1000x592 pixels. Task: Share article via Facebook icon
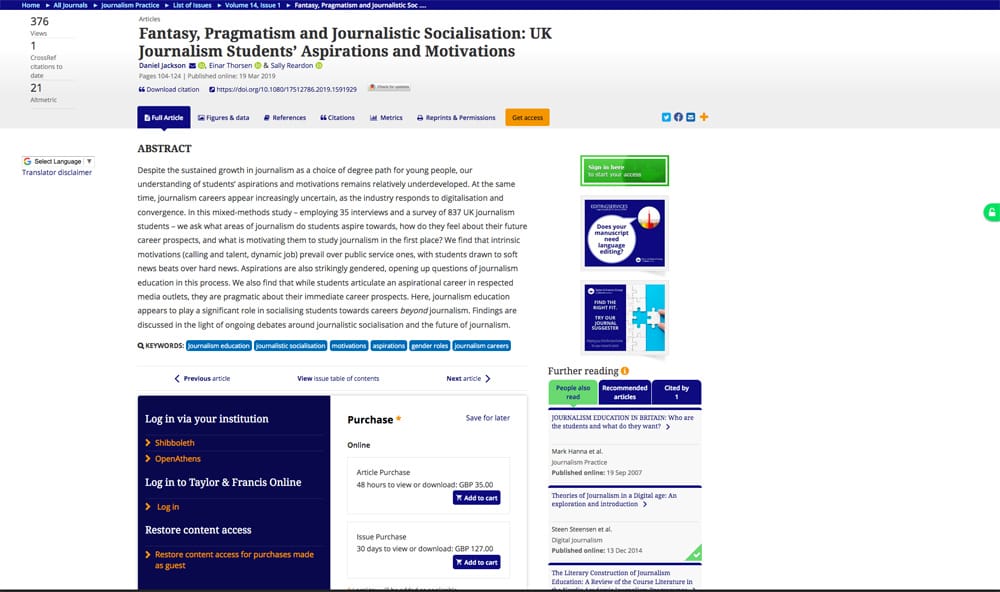coord(678,117)
